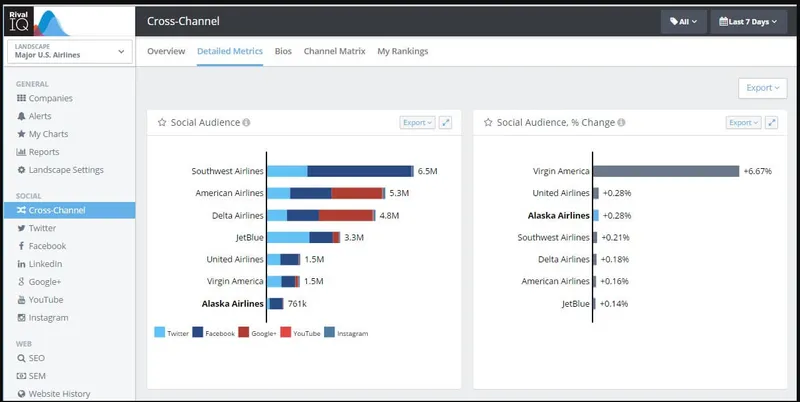The height and width of the screenshot is (402, 800).
Task: Click the LinkedIn icon in sidebar
Action: pyautogui.click(x=21, y=264)
